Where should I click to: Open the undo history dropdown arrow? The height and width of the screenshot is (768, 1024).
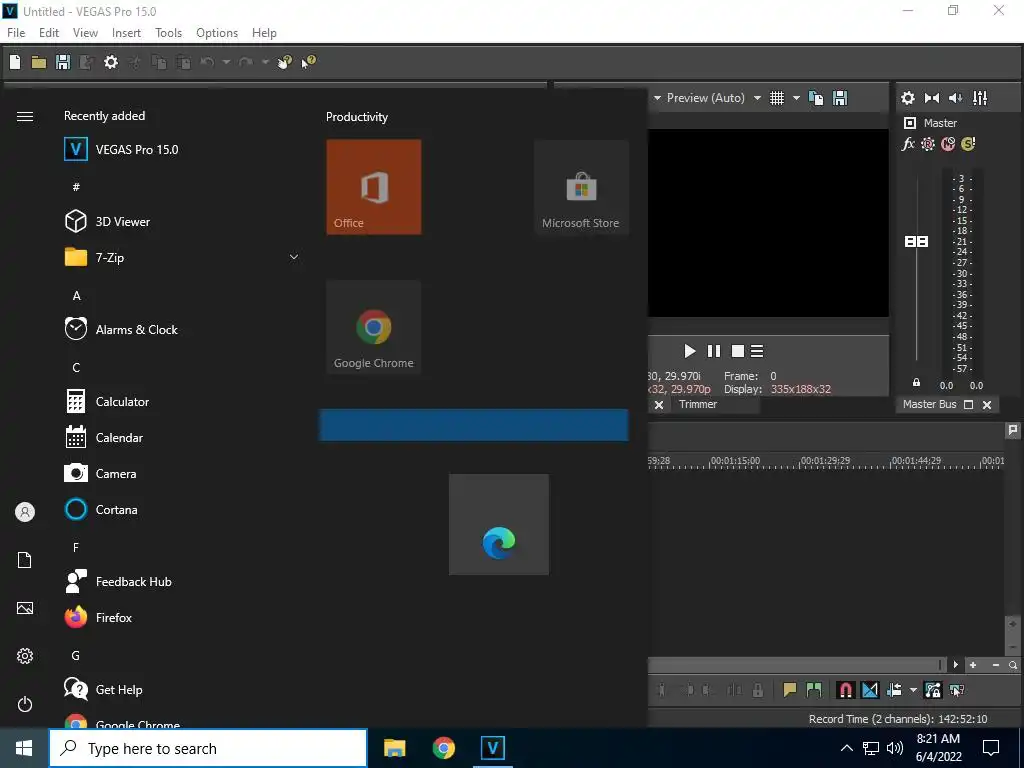click(226, 62)
